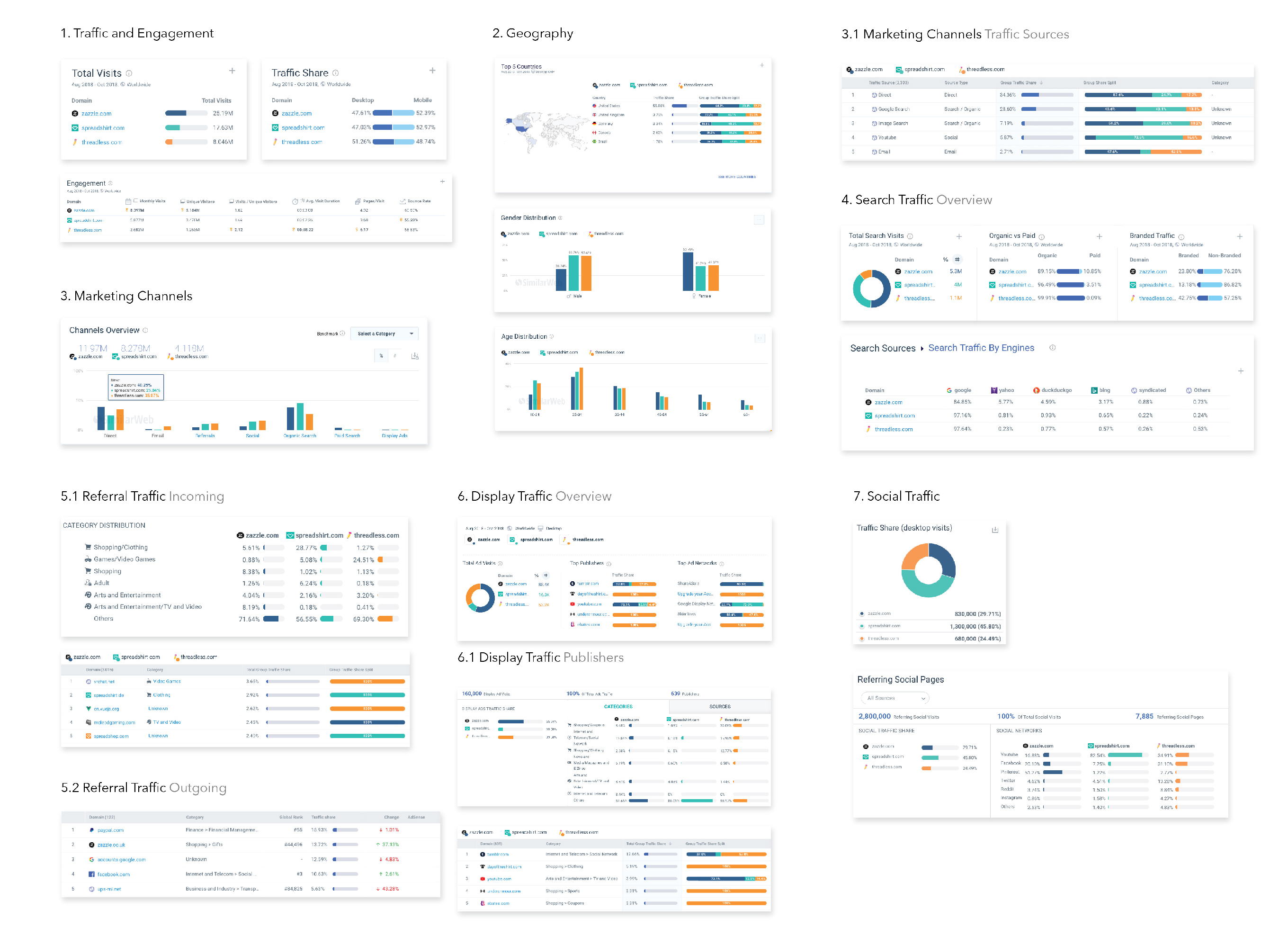This screenshot has width=1288, height=937.
Task: Open the Organic Search channel label
Action: click(299, 436)
